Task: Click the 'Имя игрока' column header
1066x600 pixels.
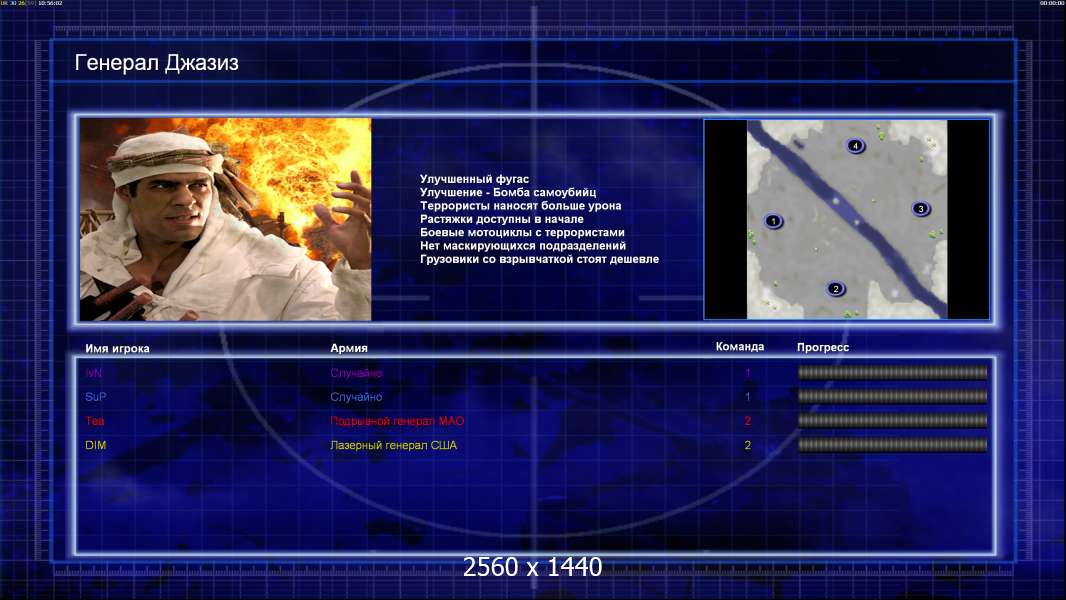Action: [x=117, y=349]
